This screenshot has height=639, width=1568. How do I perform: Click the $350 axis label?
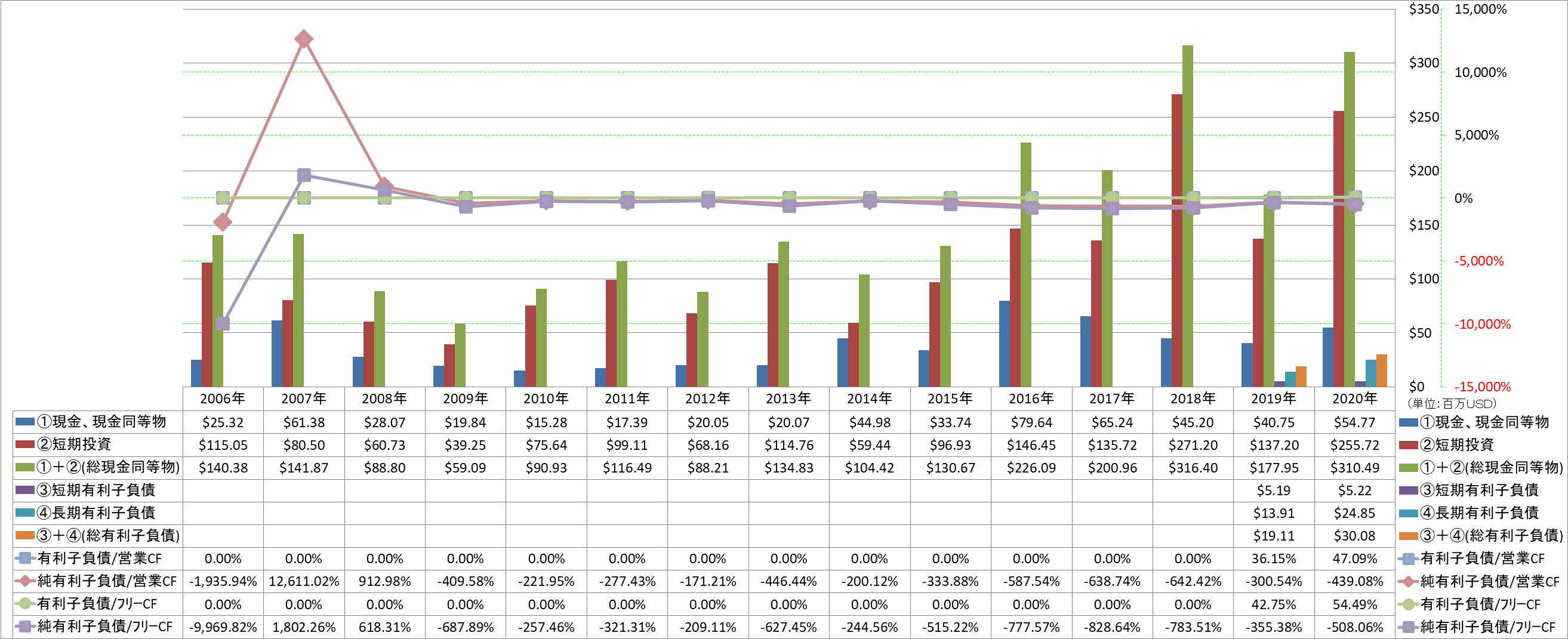1423,9
